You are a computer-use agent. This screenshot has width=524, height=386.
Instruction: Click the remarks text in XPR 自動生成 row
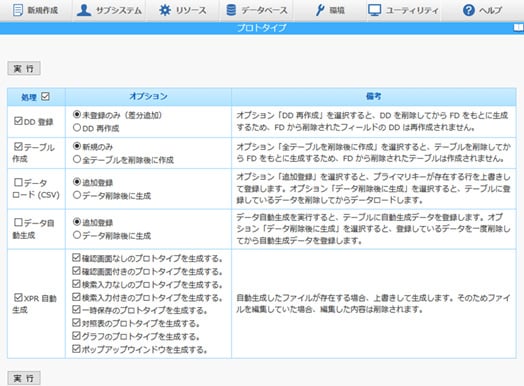[x=373, y=303]
